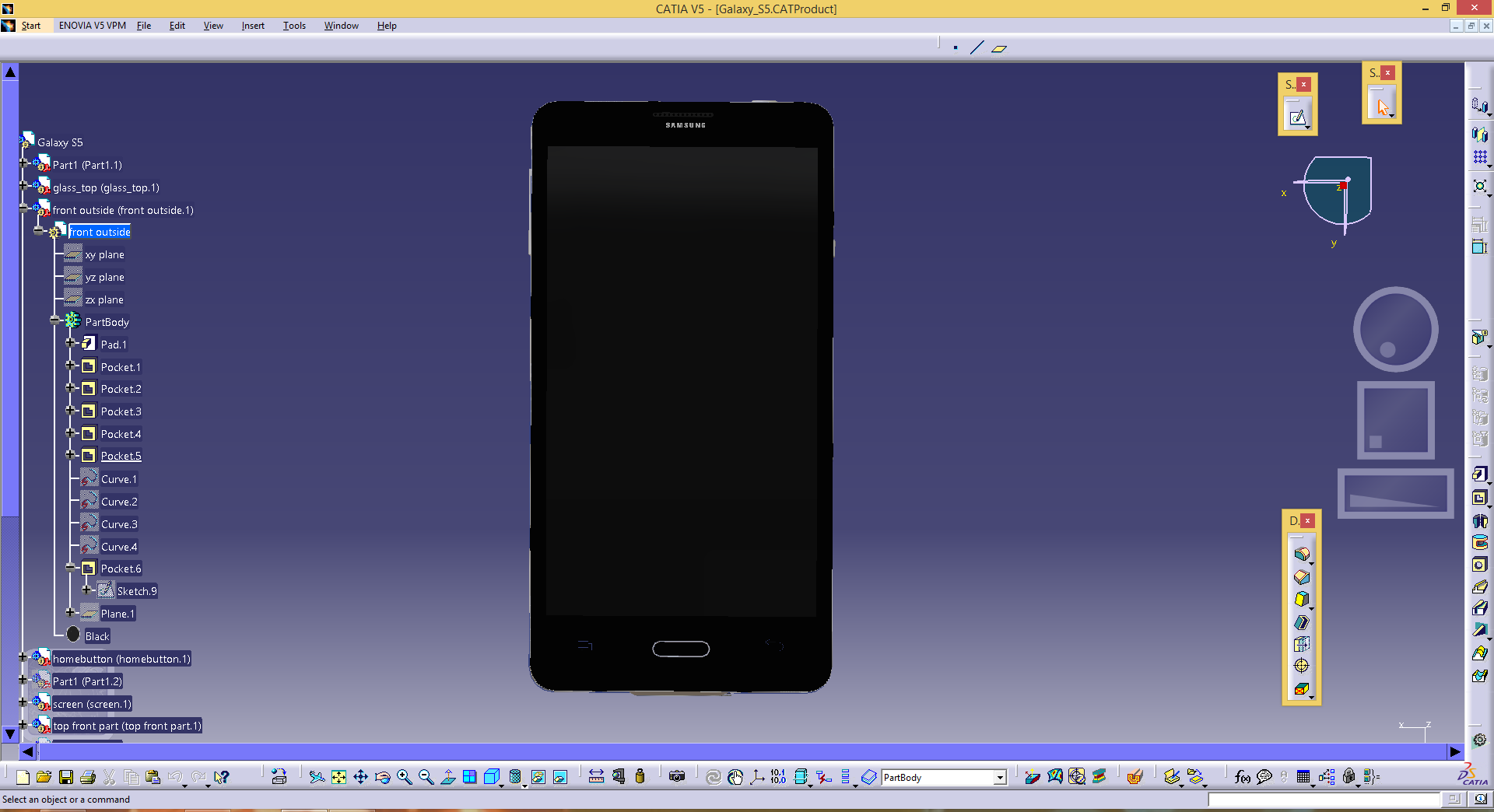Open the Tools menu
Screen dimensions: 1494x812
pyautogui.click(x=294, y=26)
